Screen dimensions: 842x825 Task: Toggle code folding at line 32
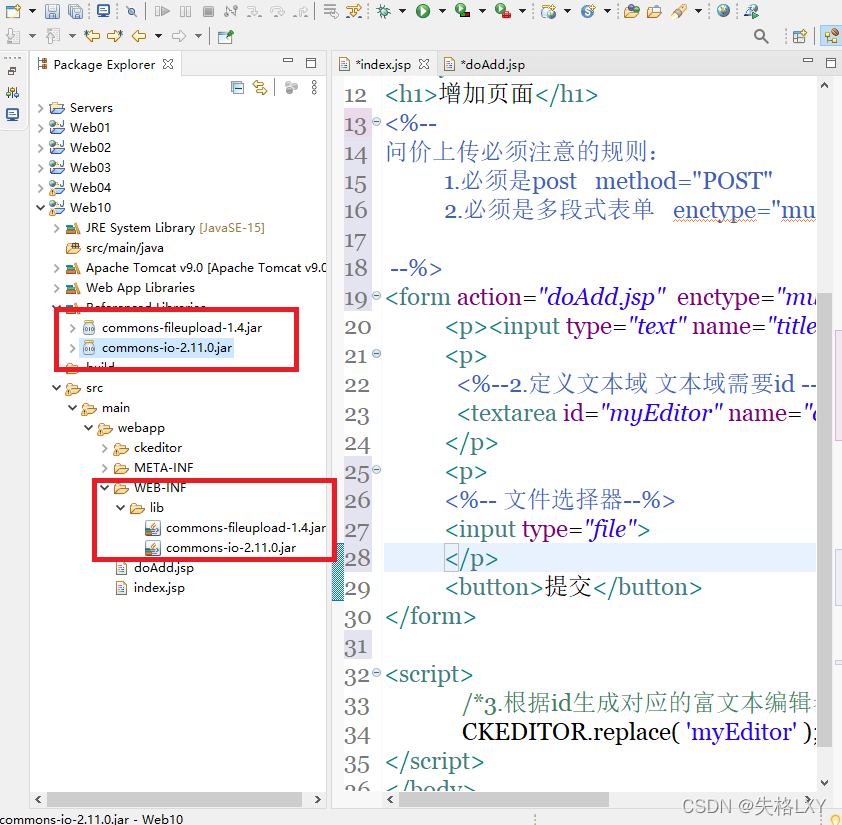(376, 672)
